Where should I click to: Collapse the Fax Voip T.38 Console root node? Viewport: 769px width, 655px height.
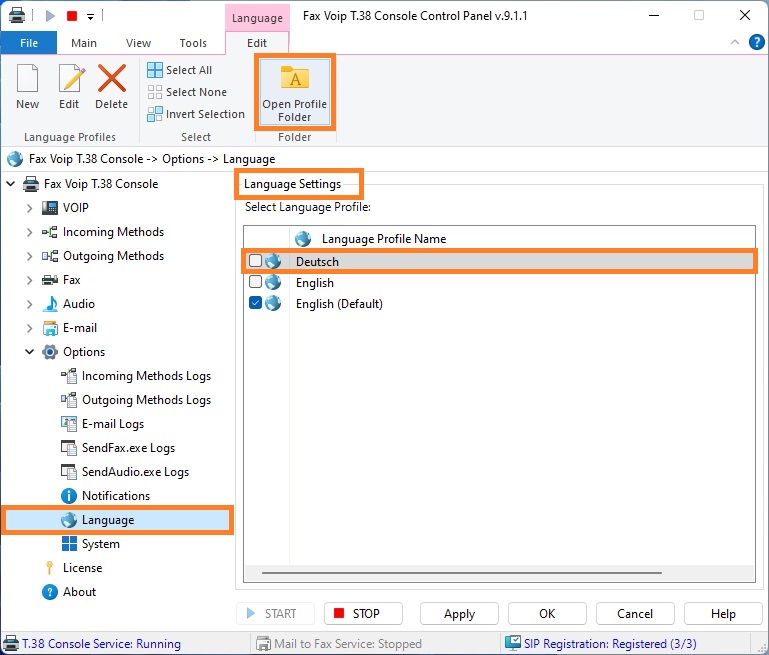click(x=10, y=184)
